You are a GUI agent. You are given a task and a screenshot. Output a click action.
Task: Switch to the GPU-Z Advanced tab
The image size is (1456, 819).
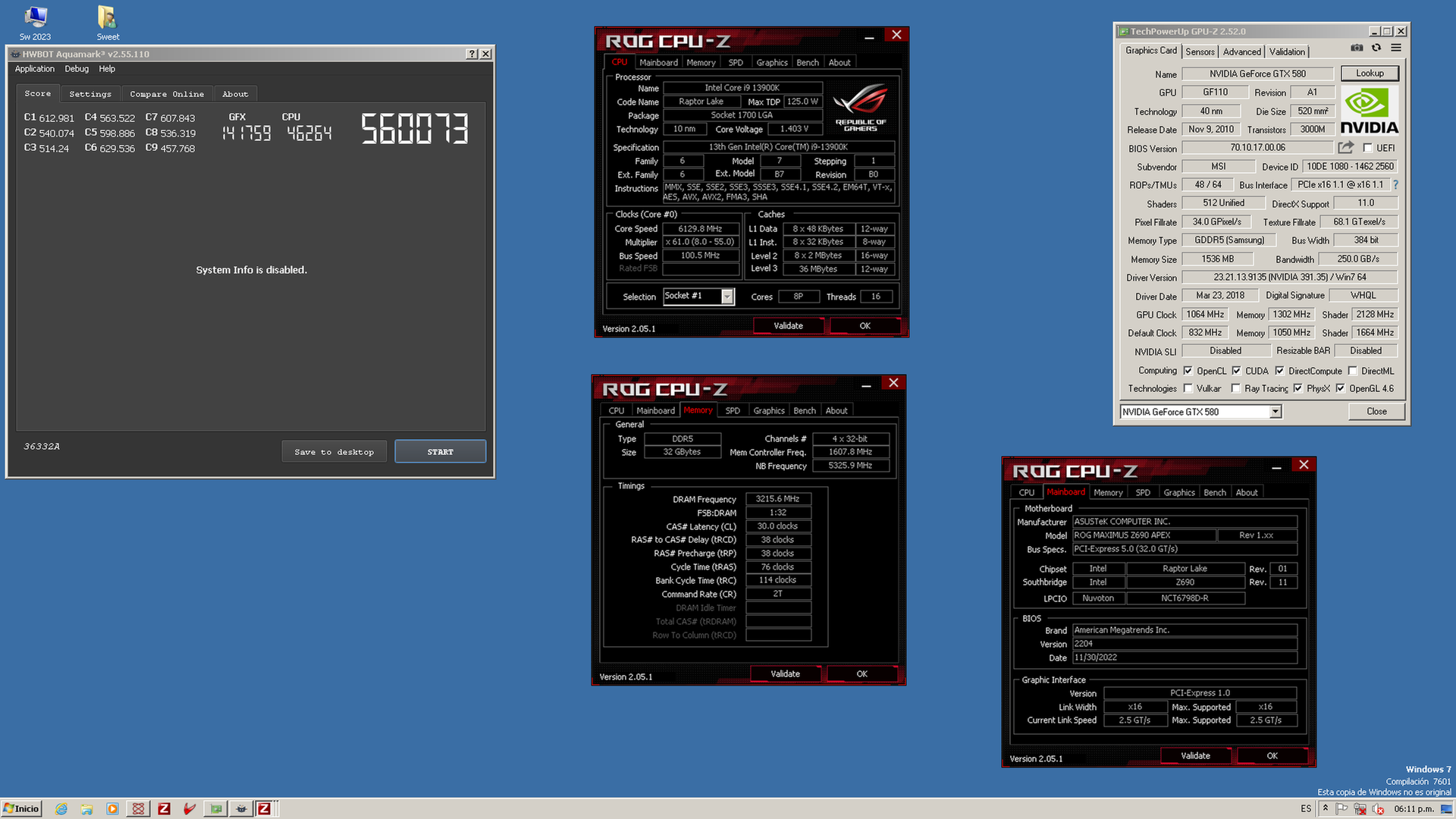(x=1242, y=52)
